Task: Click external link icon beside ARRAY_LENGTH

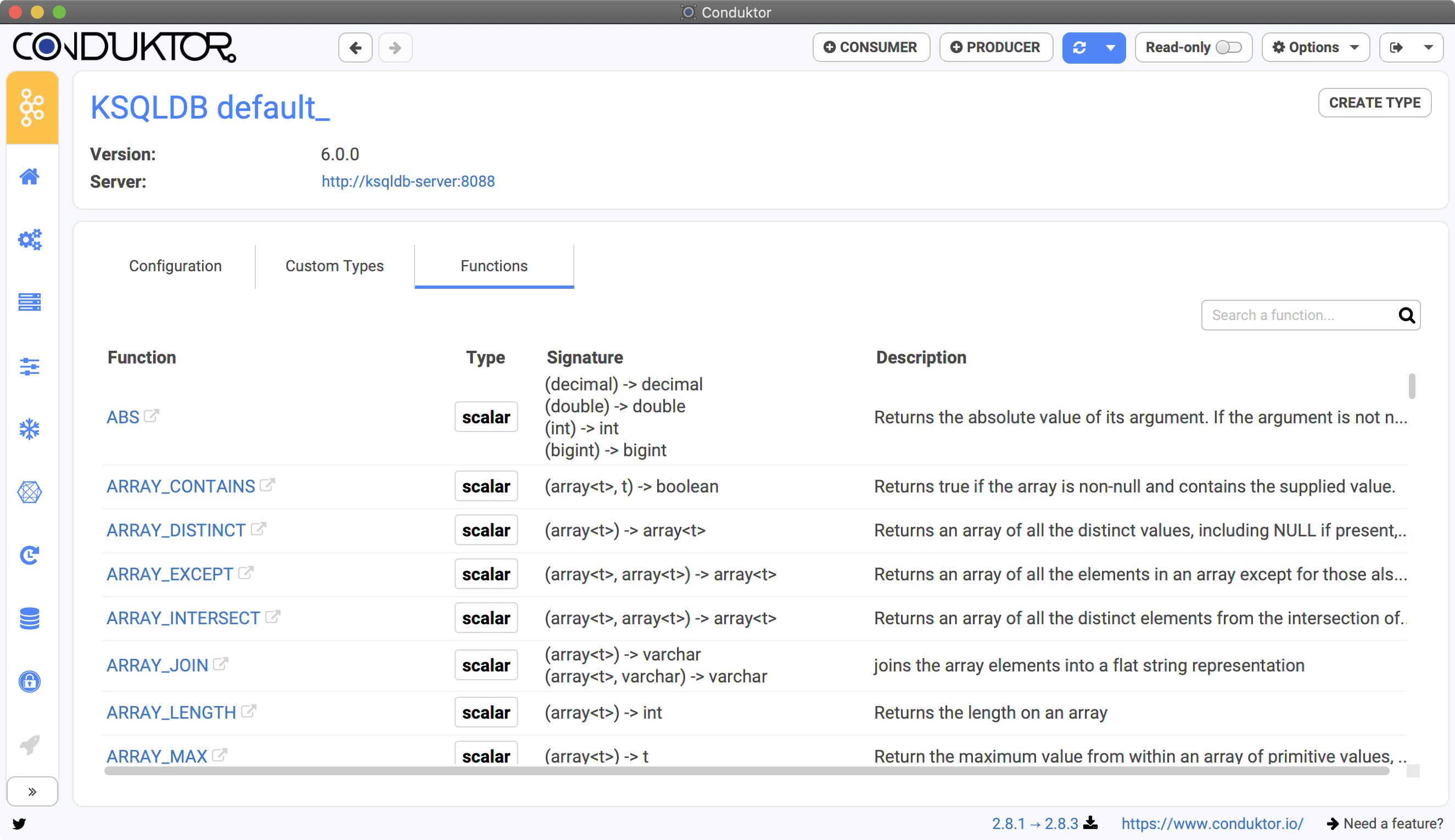Action: pyautogui.click(x=248, y=711)
